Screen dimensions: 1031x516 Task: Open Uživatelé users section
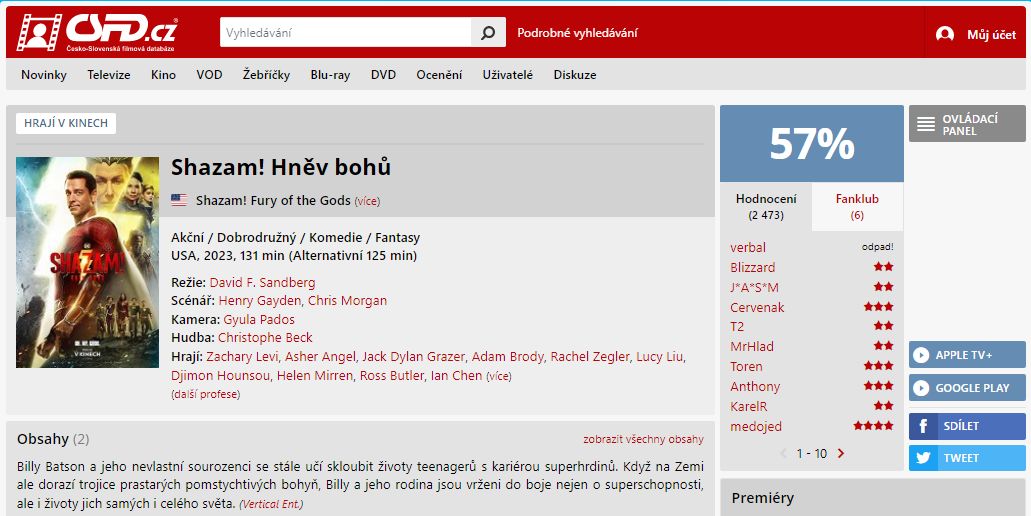(508, 75)
